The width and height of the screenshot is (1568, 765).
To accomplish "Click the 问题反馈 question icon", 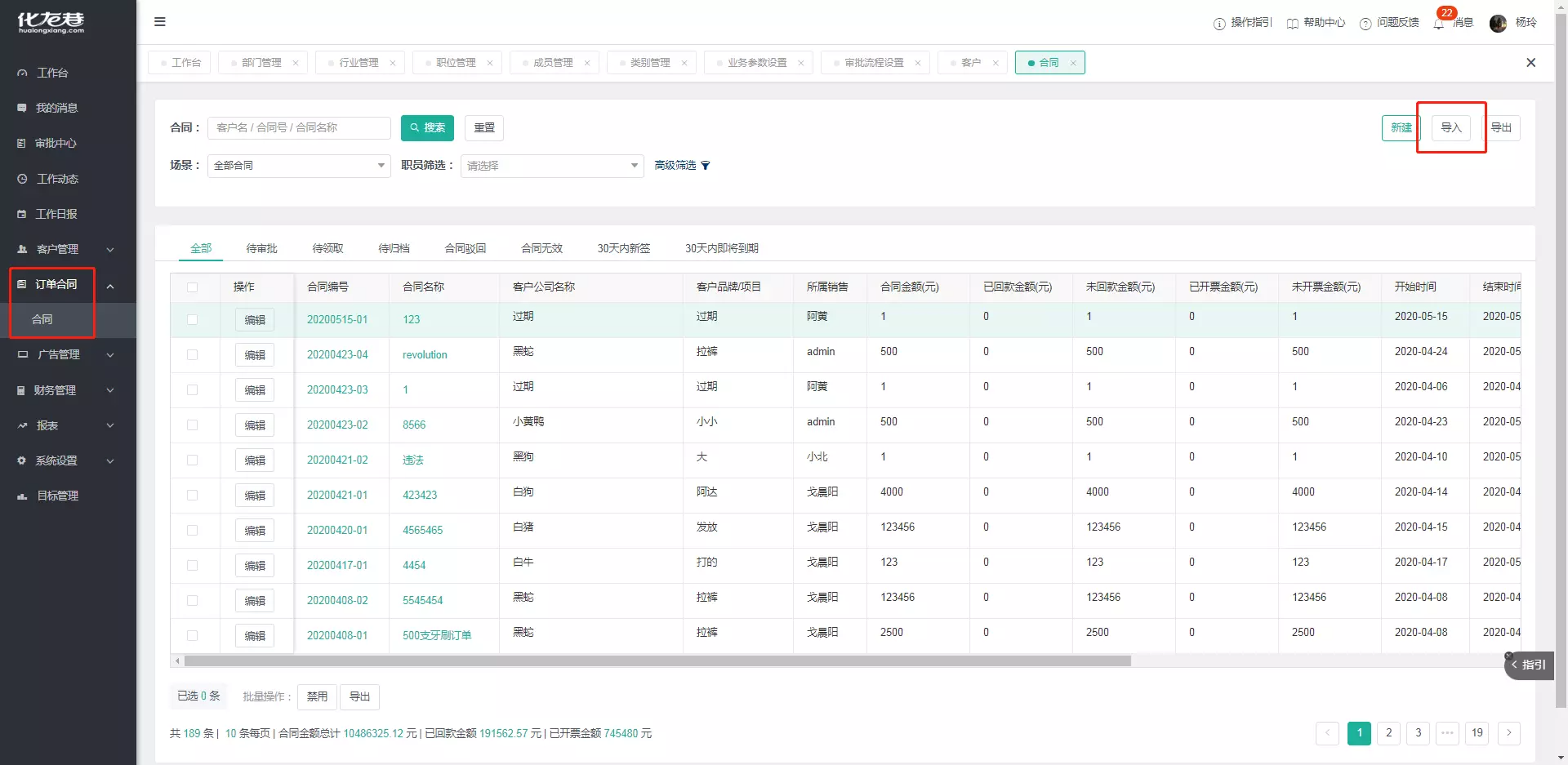I will tap(1365, 24).
